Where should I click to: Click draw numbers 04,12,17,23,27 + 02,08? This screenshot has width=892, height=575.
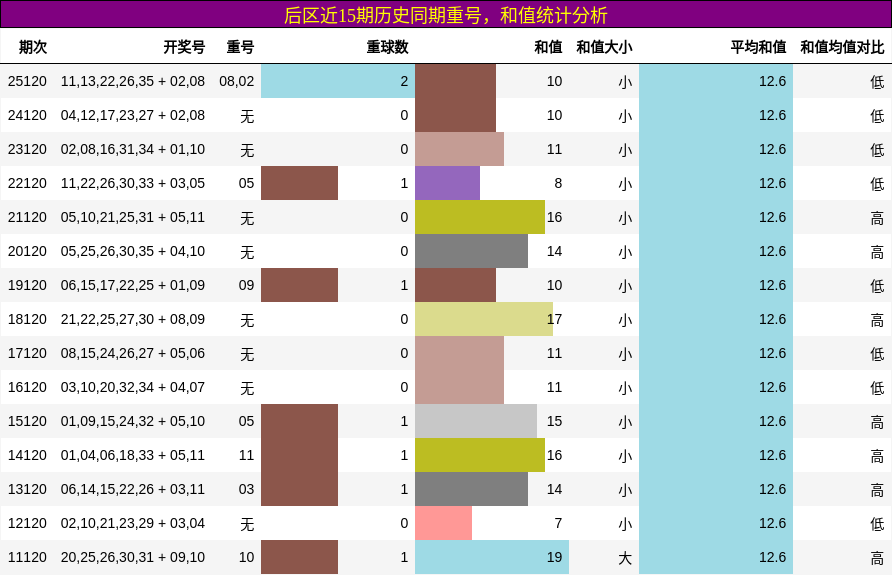pyautogui.click(x=133, y=115)
